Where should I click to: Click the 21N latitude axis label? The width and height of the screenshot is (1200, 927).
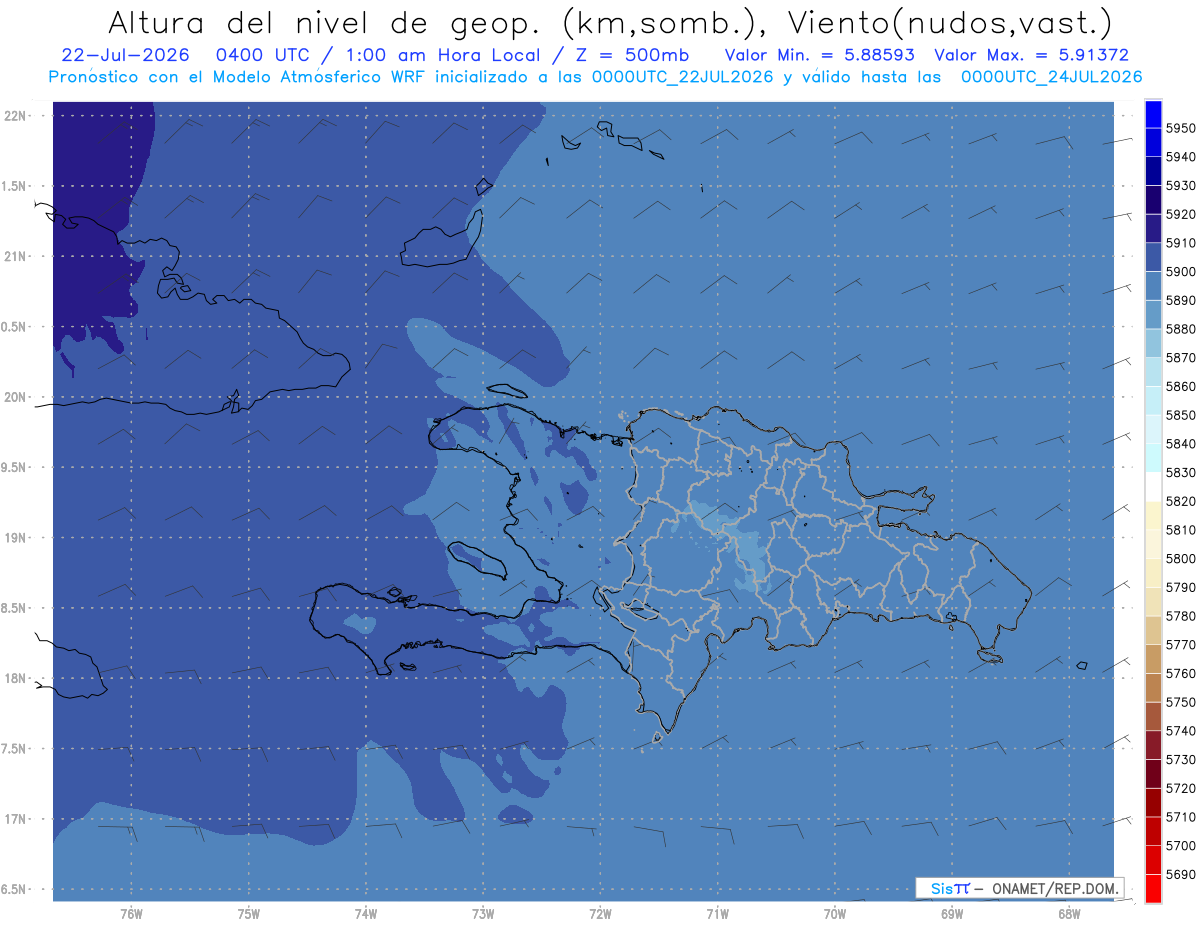[15, 256]
